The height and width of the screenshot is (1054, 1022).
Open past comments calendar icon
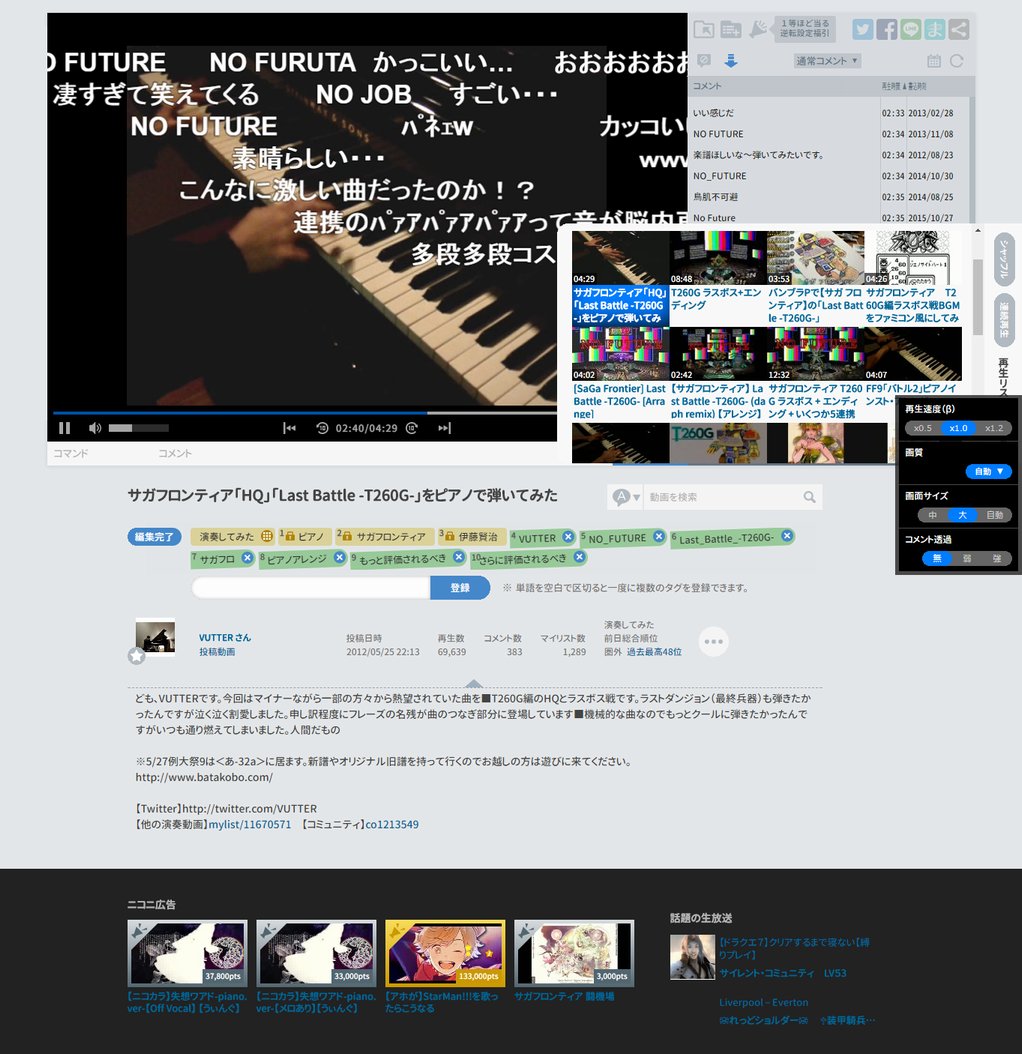tap(934, 61)
